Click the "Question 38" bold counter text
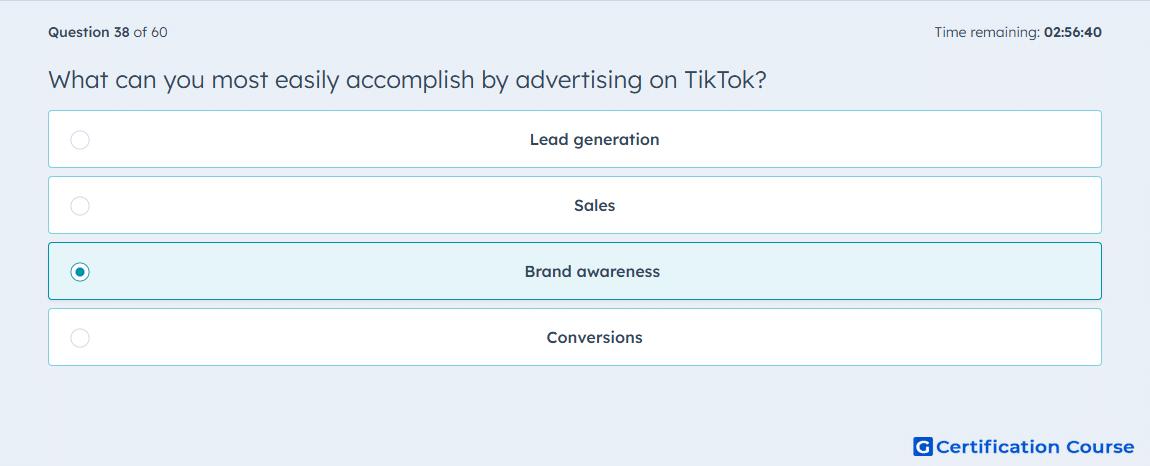The image size is (1150, 466). (89, 32)
